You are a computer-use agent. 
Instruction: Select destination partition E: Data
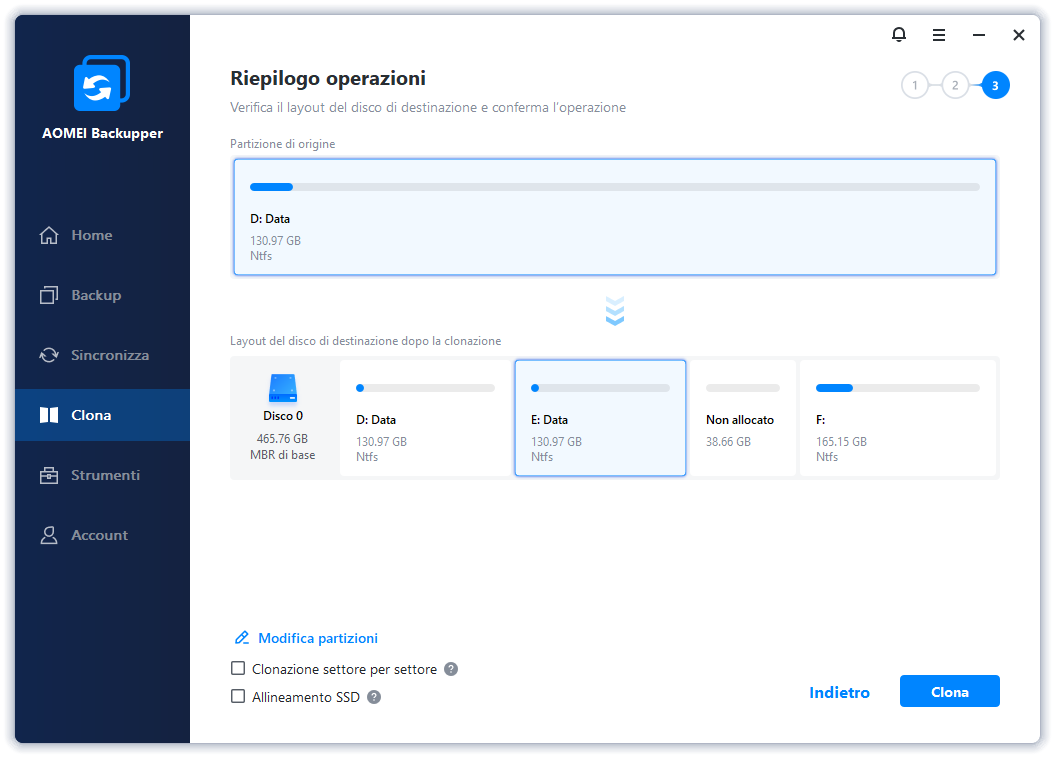pos(600,418)
